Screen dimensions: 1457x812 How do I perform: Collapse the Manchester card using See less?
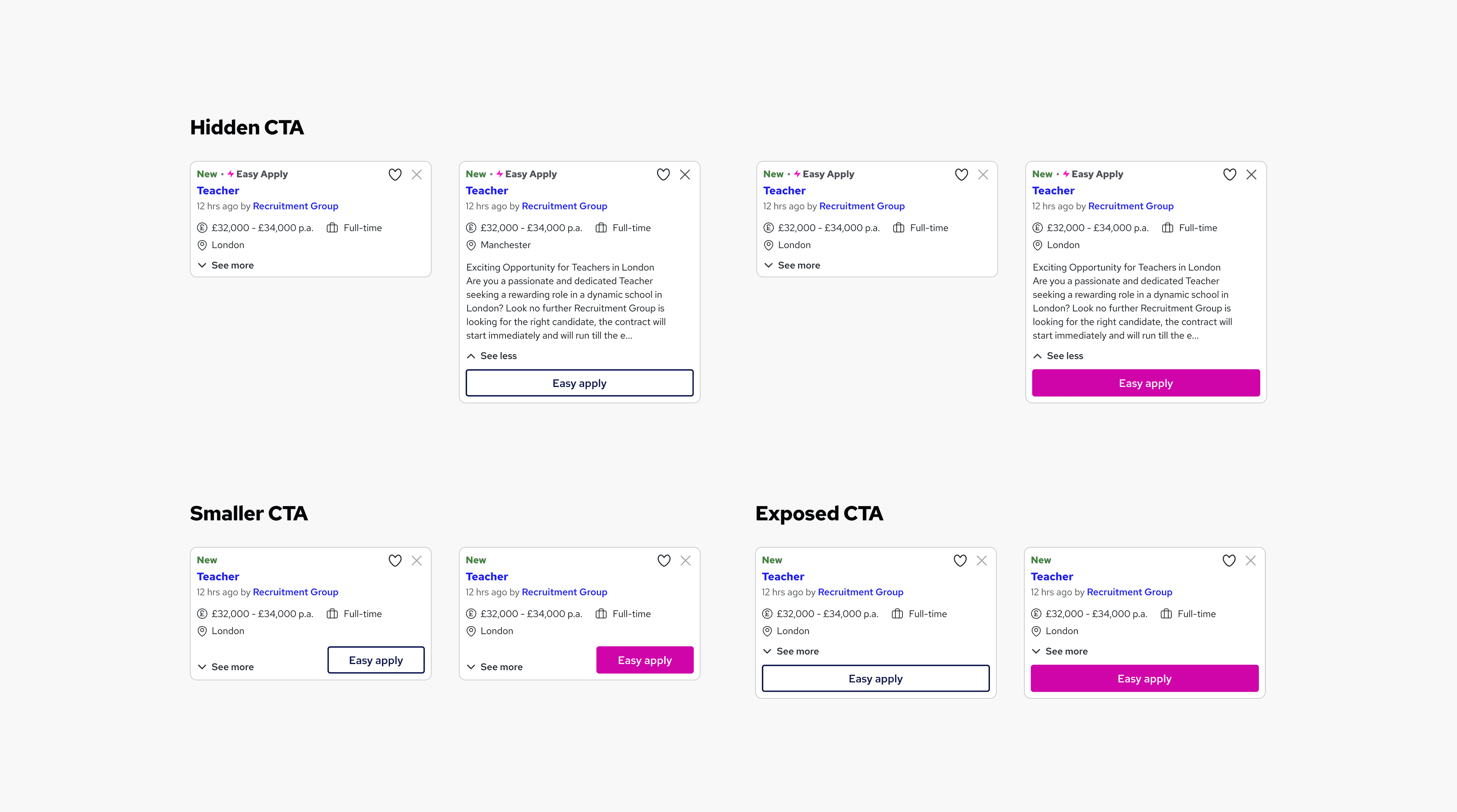[492, 356]
